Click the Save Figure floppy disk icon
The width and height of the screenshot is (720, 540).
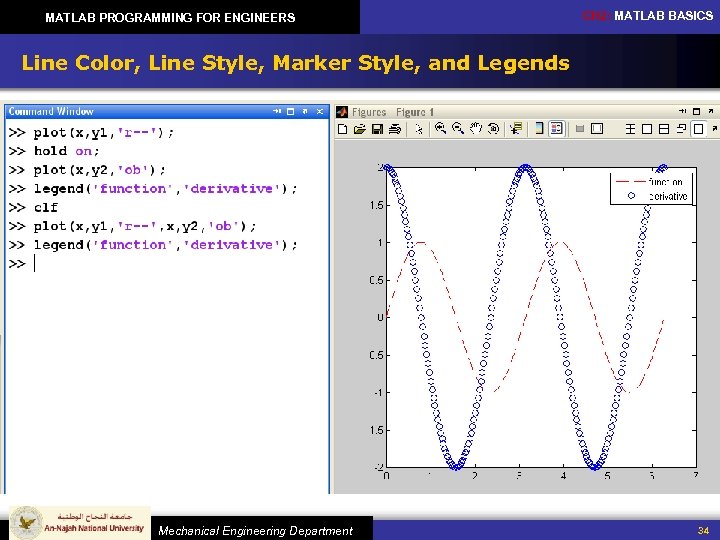click(377, 129)
